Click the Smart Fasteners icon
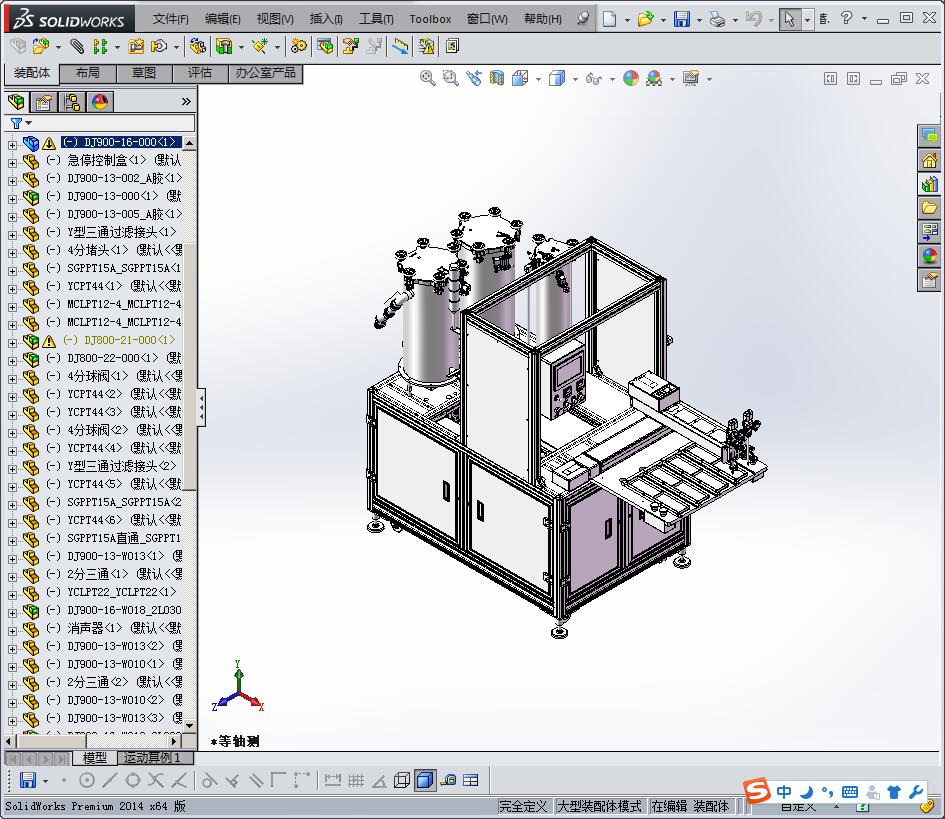 136,46
